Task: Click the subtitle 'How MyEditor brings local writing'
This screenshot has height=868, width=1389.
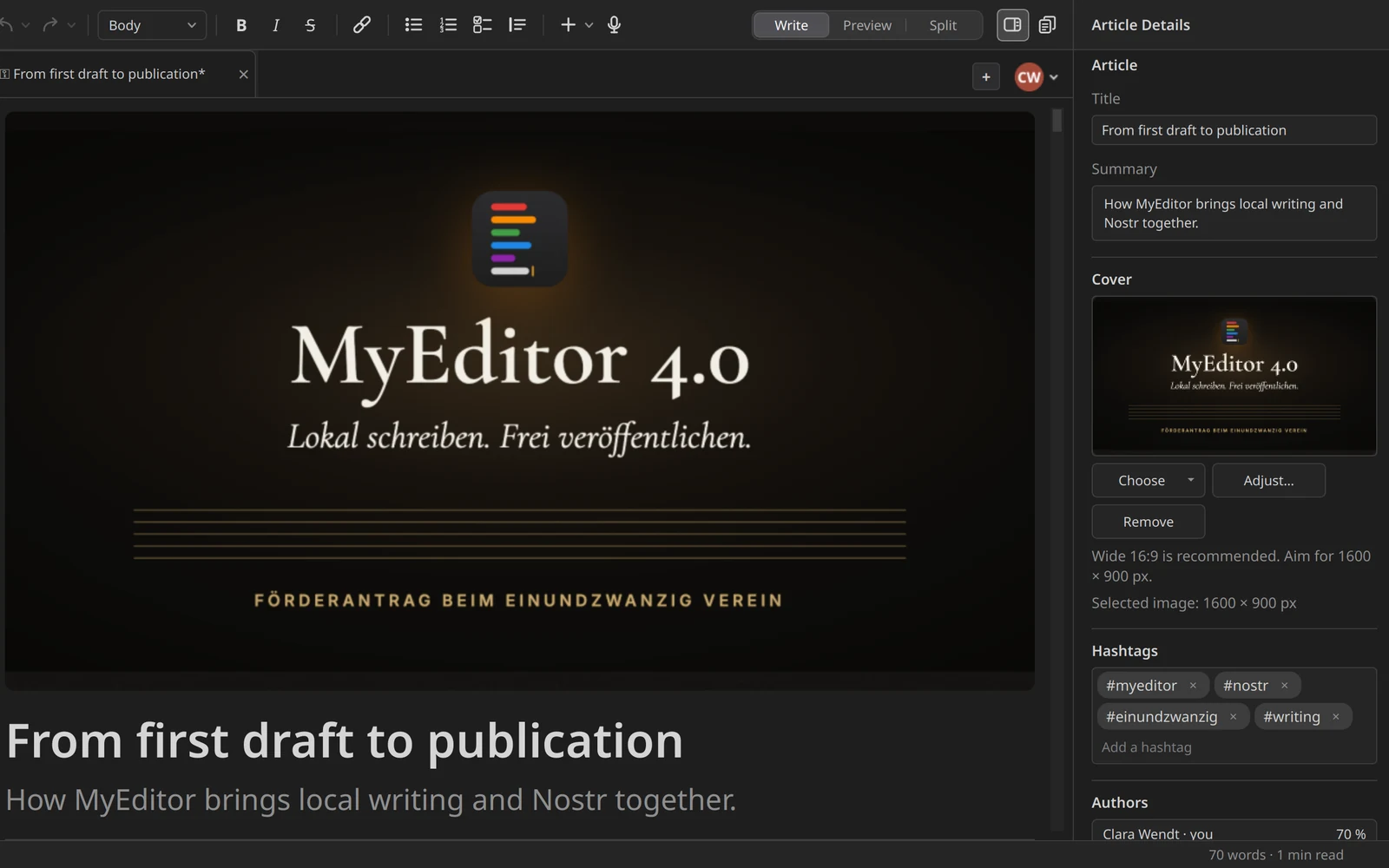Action: pos(371,799)
